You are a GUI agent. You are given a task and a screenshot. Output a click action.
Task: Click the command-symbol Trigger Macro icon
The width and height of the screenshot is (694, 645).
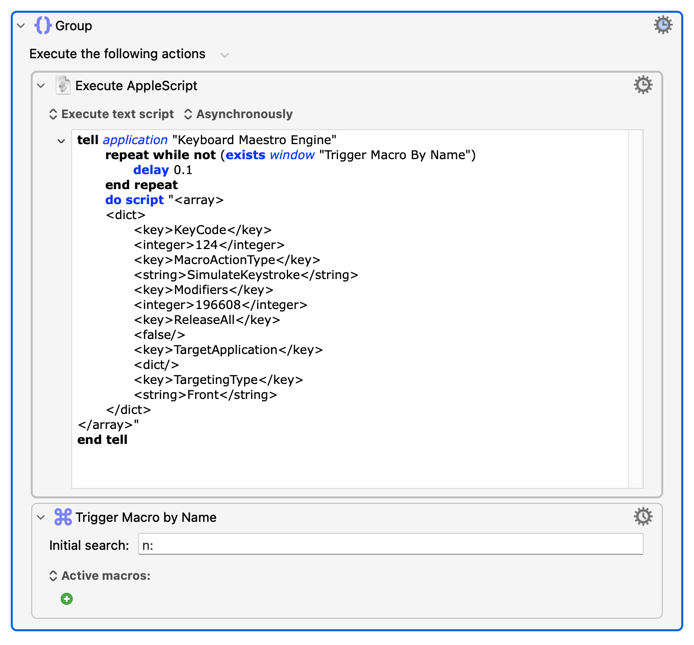(63, 517)
